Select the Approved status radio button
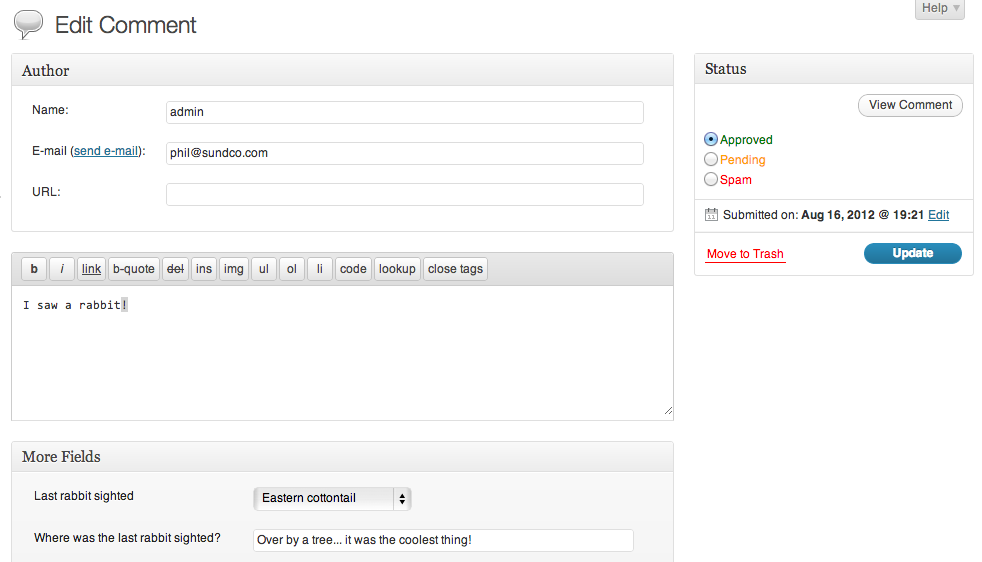This screenshot has width=982, height=562. (711, 140)
